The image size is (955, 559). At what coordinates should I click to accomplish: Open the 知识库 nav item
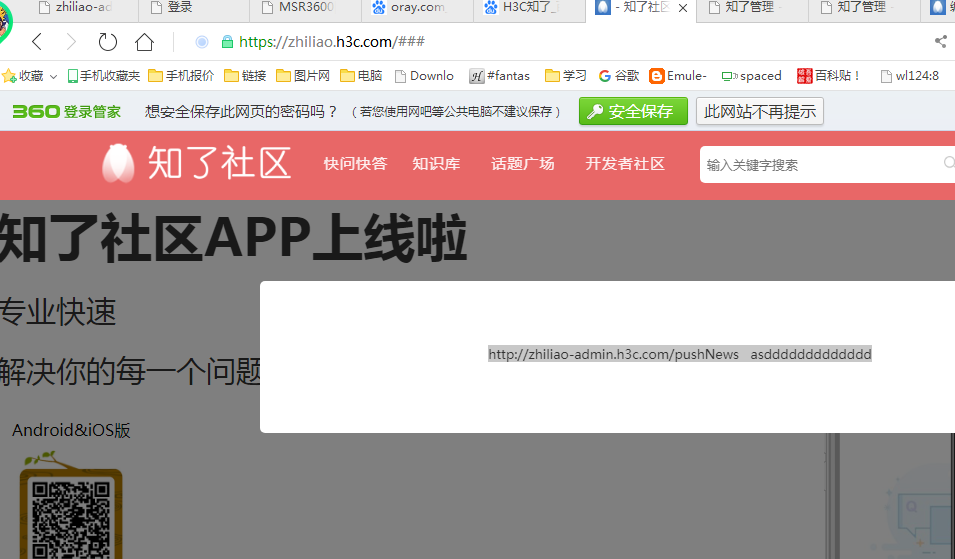[436, 164]
